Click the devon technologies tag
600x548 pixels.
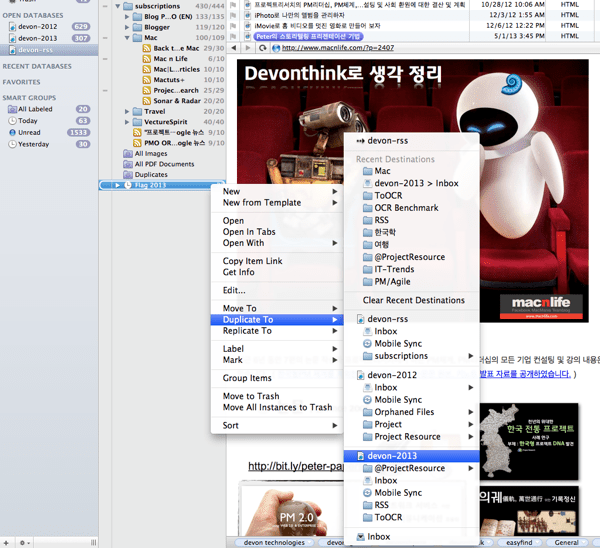(274, 543)
